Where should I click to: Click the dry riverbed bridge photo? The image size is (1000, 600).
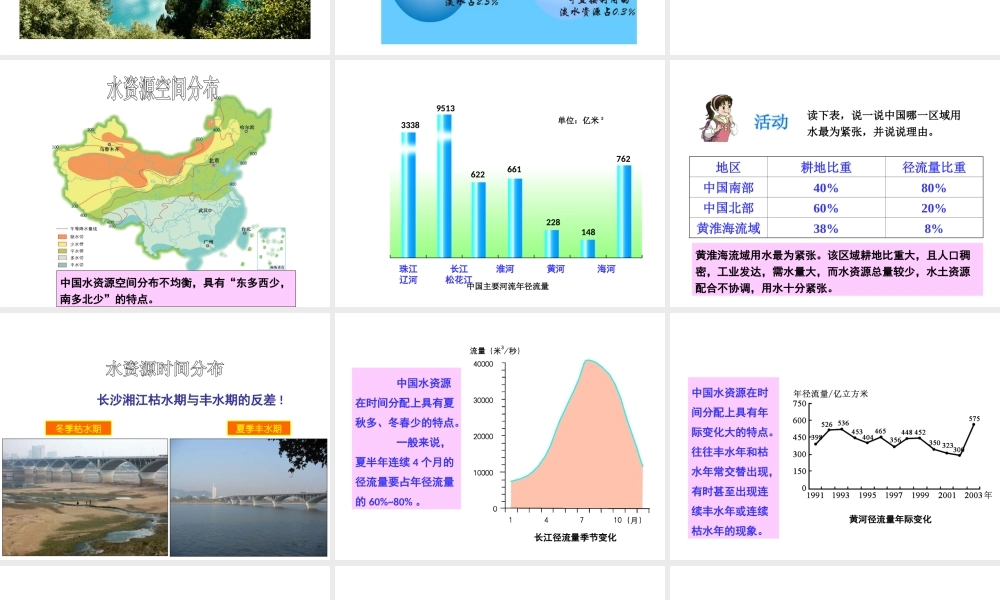click(85, 497)
